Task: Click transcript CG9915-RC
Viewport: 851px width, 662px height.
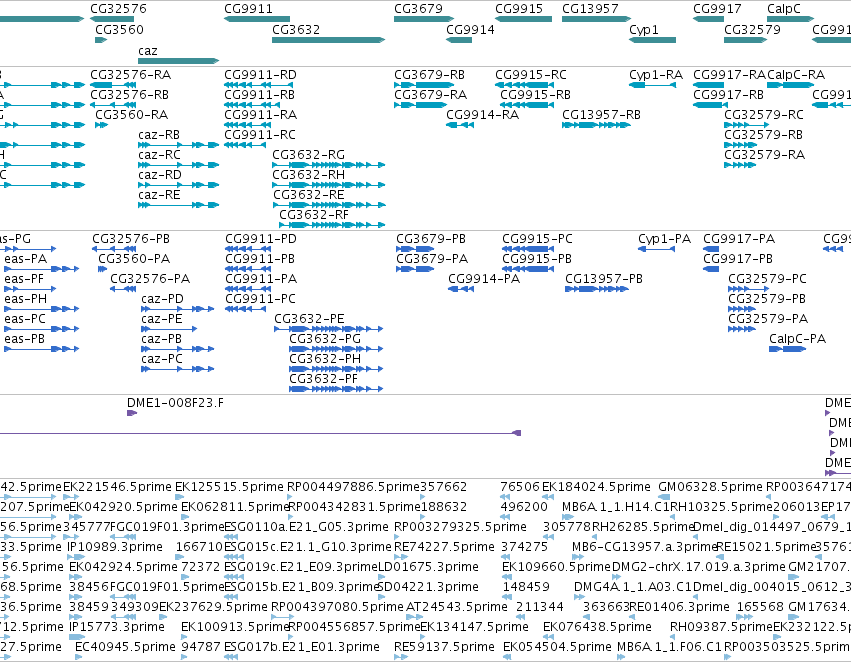Action: coord(531,74)
